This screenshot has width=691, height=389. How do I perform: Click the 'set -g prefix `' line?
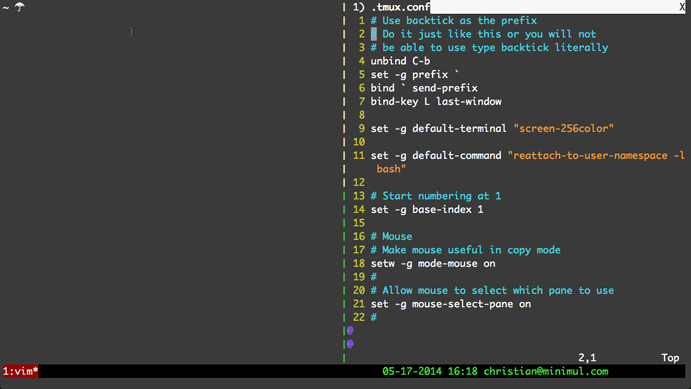point(415,74)
